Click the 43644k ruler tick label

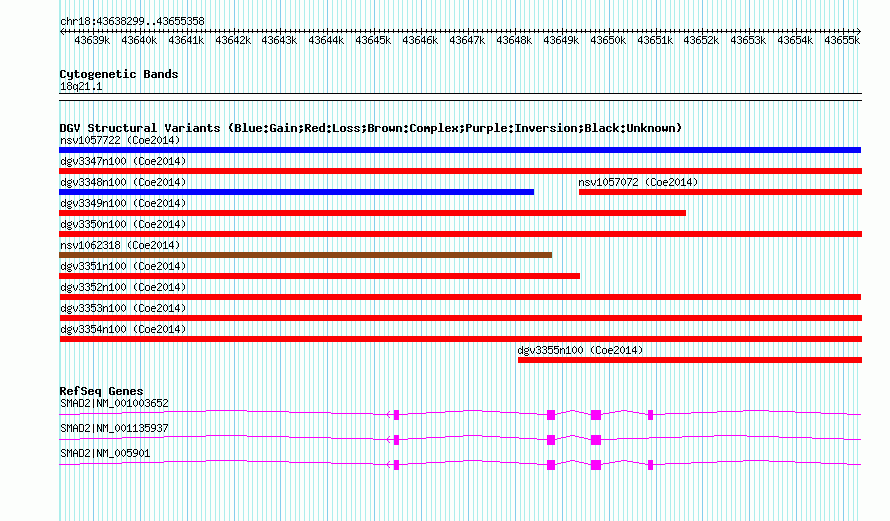[326, 40]
